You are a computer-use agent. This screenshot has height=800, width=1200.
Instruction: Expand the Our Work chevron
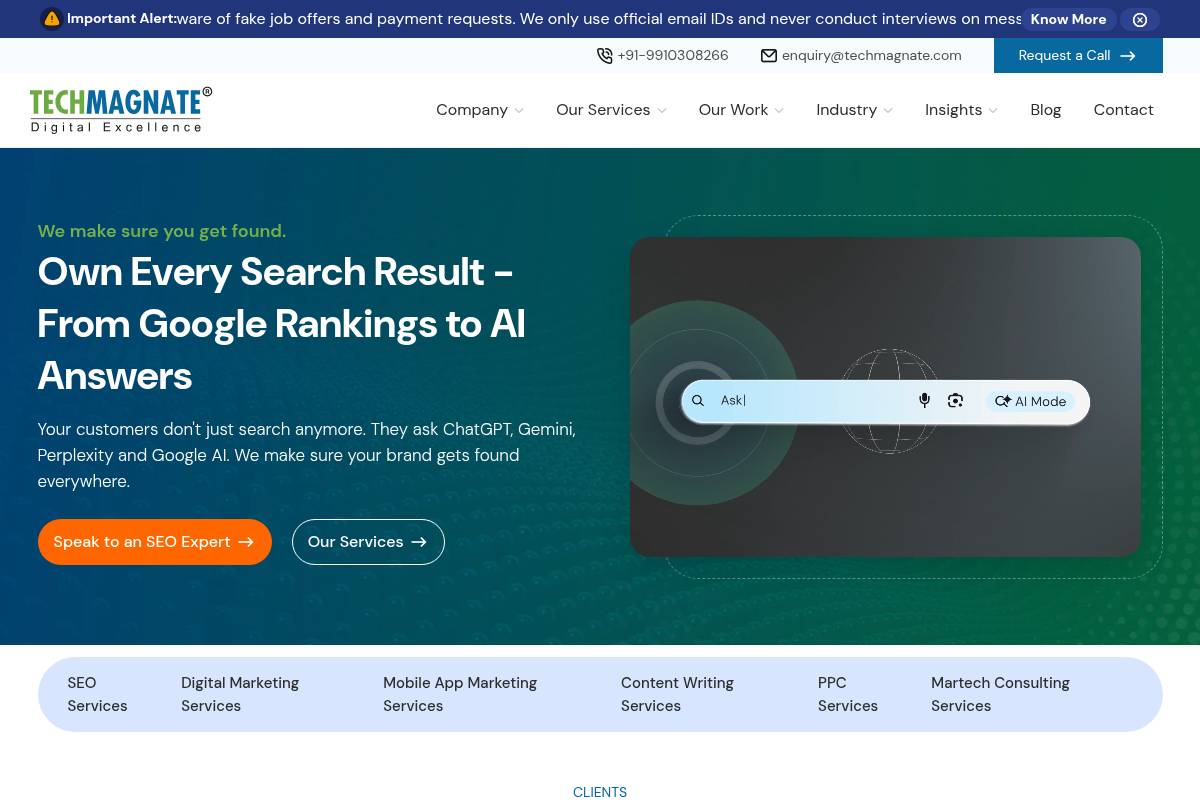pyautogui.click(x=779, y=111)
